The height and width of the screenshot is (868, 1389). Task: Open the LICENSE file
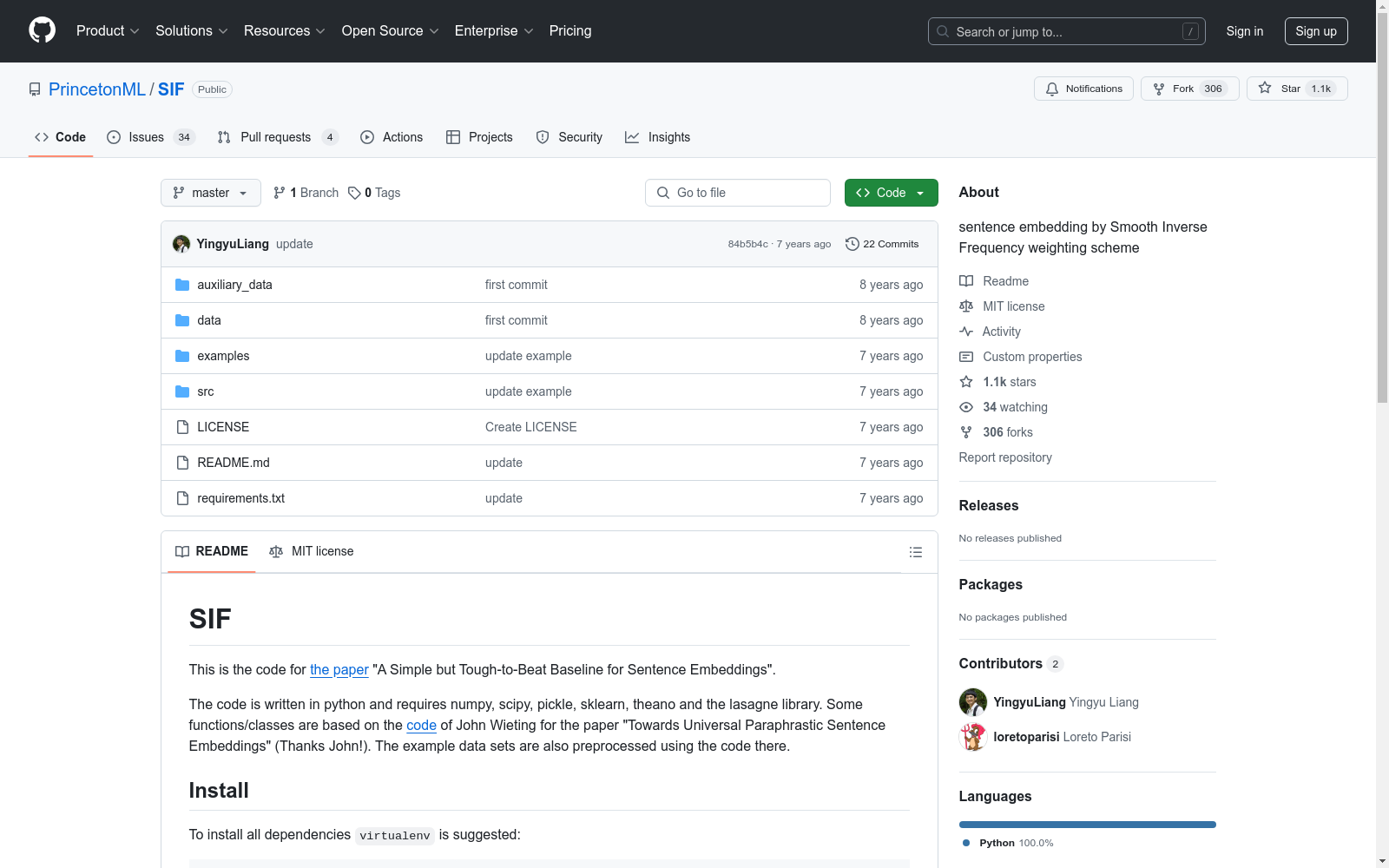pos(223,427)
